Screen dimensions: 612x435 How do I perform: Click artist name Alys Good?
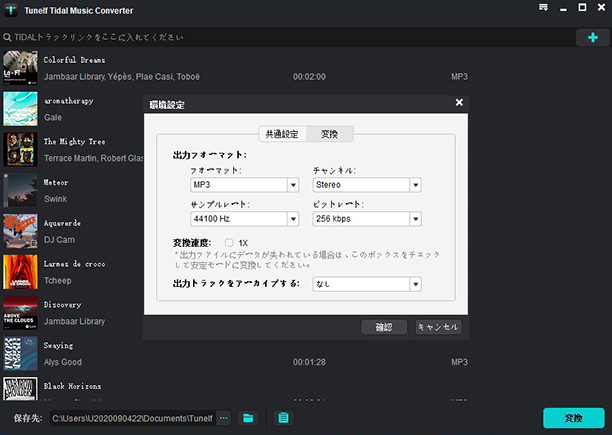coord(63,362)
